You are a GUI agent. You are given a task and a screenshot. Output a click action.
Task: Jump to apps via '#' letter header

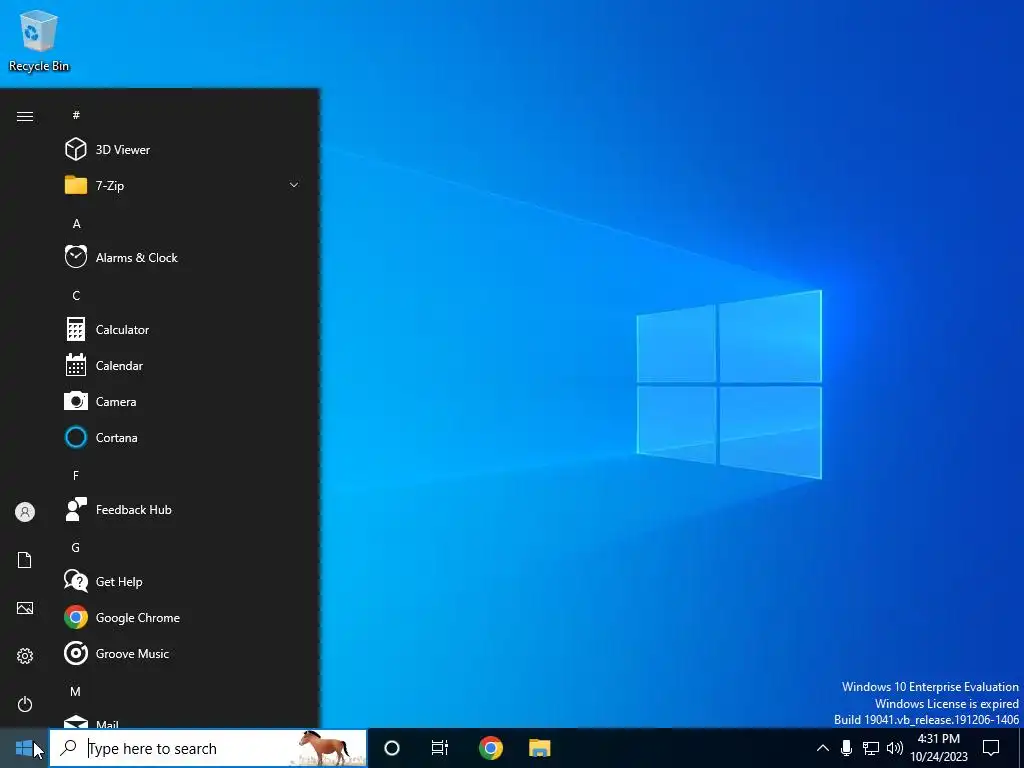tap(76, 115)
